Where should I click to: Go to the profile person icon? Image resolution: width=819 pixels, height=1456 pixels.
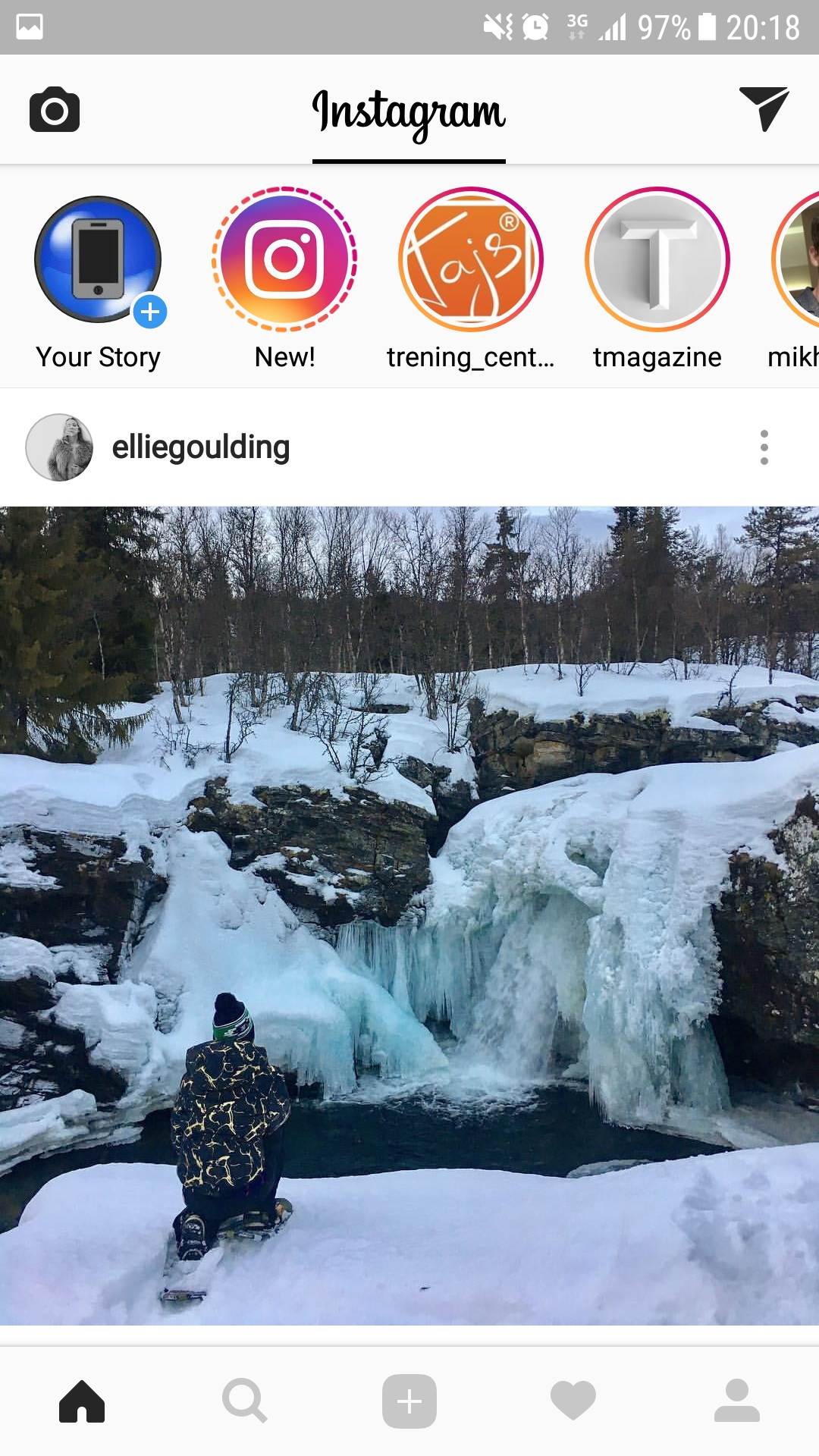pyautogui.click(x=737, y=1401)
